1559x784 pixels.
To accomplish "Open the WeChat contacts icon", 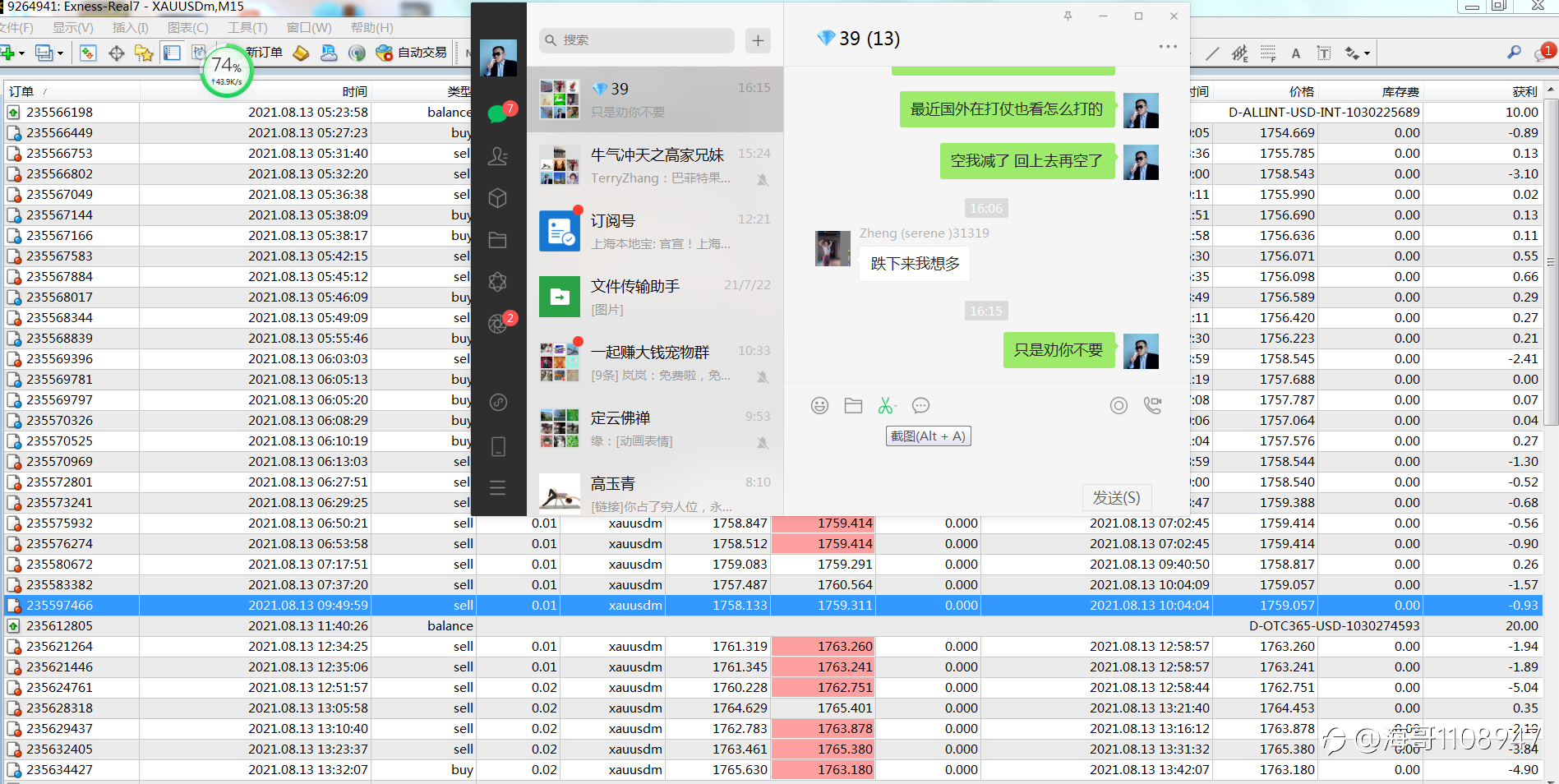I will point(498,156).
